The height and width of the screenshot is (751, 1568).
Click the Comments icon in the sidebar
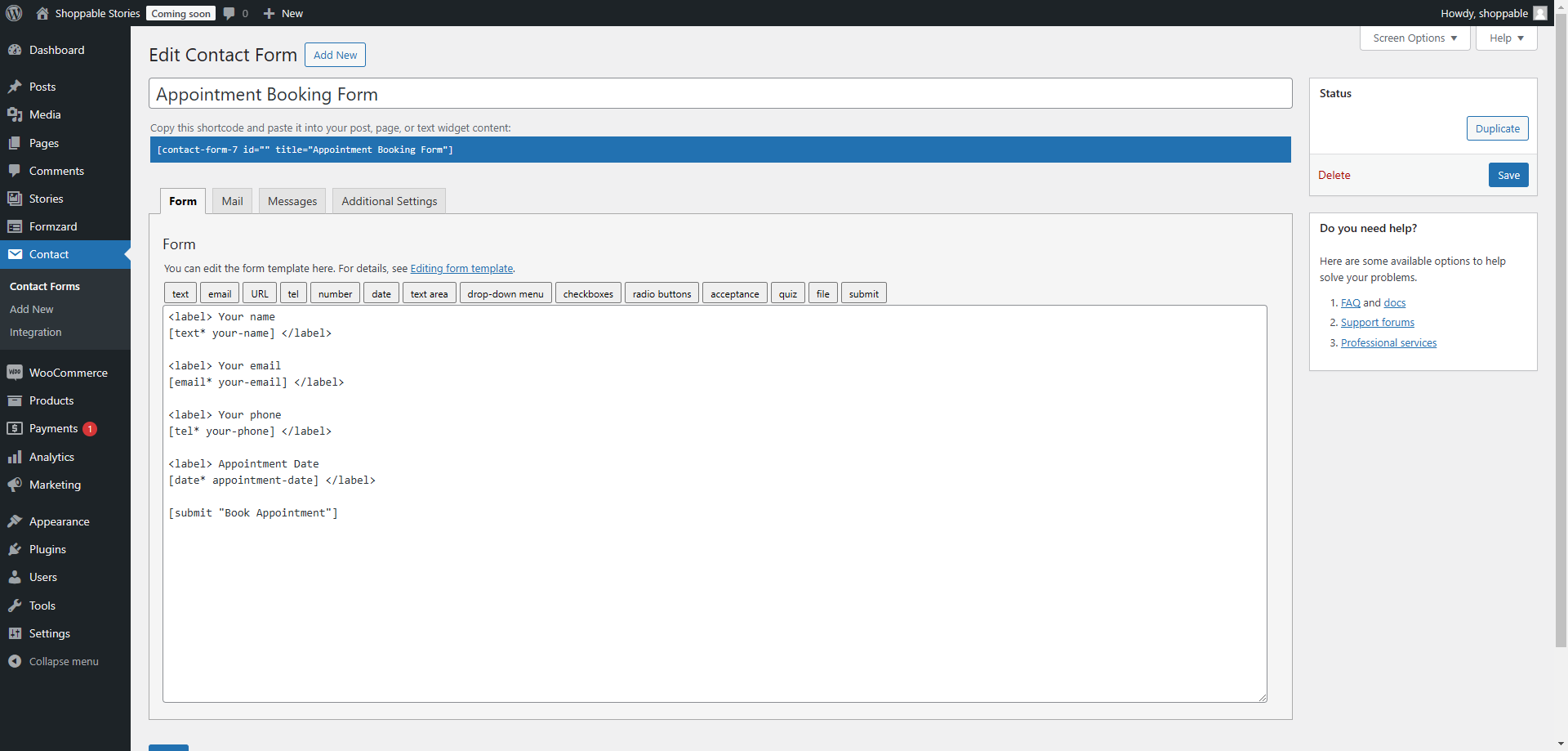pos(15,171)
